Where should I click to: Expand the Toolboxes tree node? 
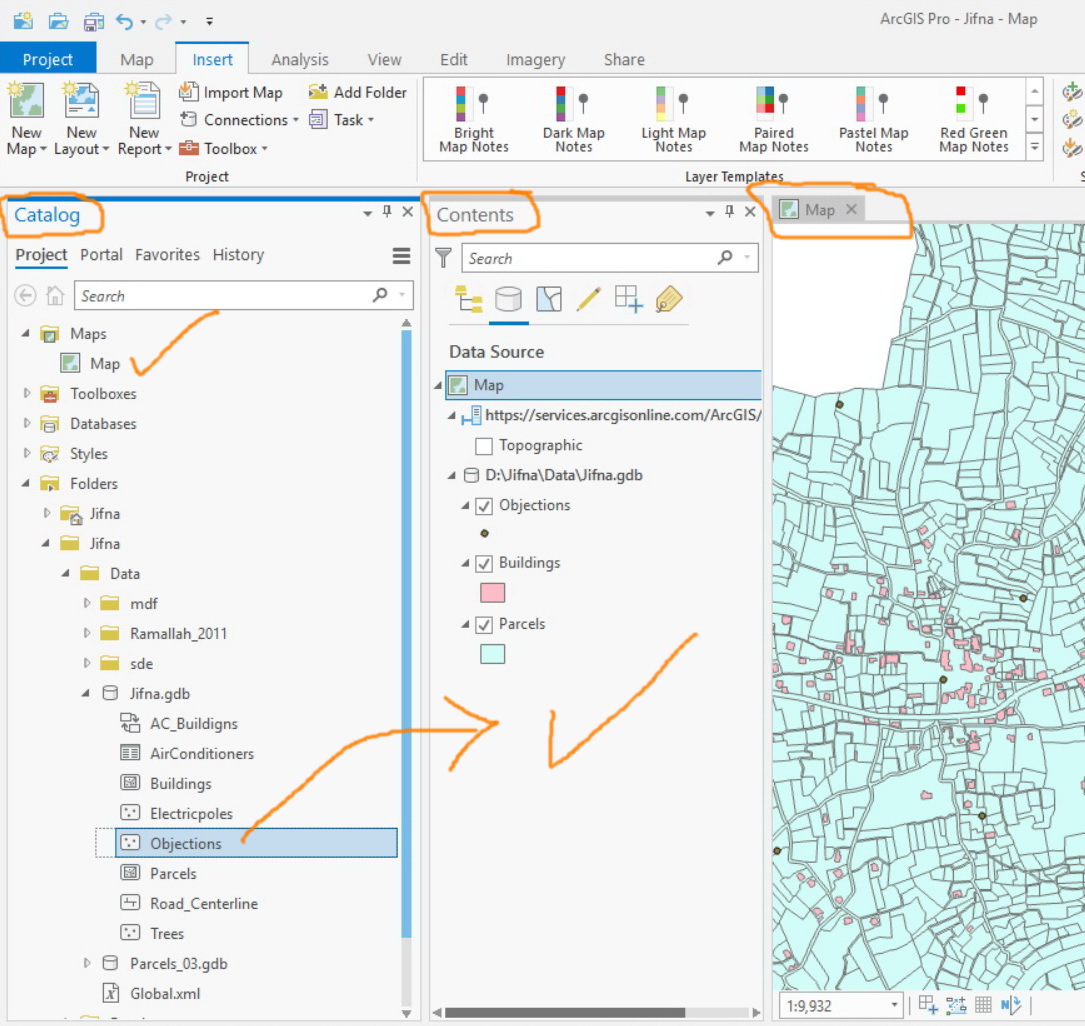(26, 393)
